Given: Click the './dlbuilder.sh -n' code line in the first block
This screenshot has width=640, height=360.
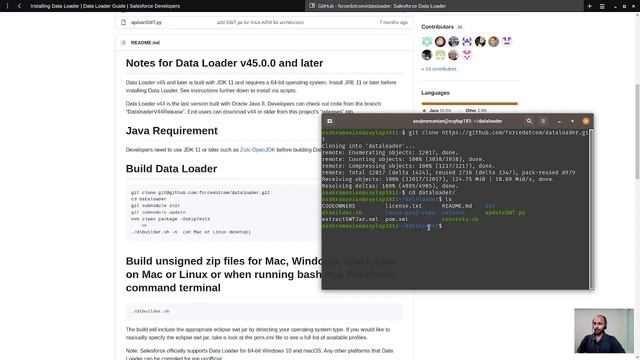Looking at the screenshot, I should click(191, 232).
